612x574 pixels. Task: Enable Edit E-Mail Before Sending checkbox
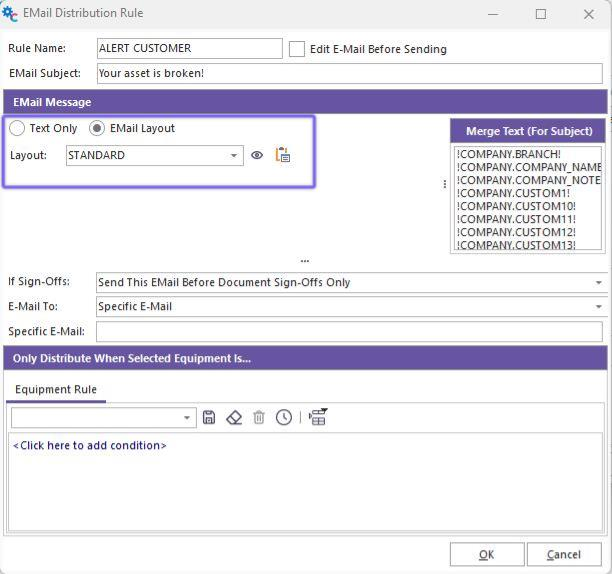(297, 49)
